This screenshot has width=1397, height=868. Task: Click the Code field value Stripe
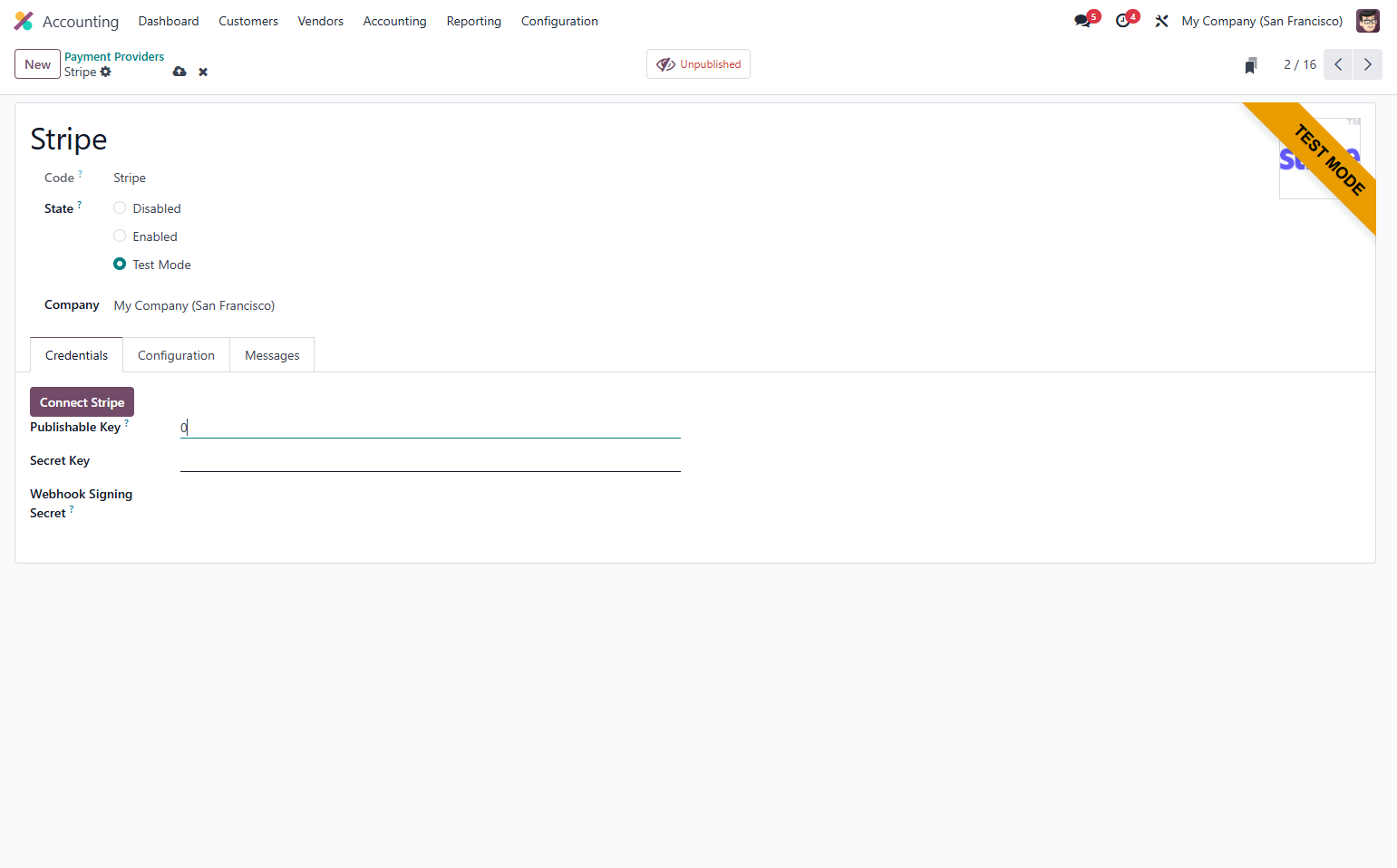[x=130, y=178]
